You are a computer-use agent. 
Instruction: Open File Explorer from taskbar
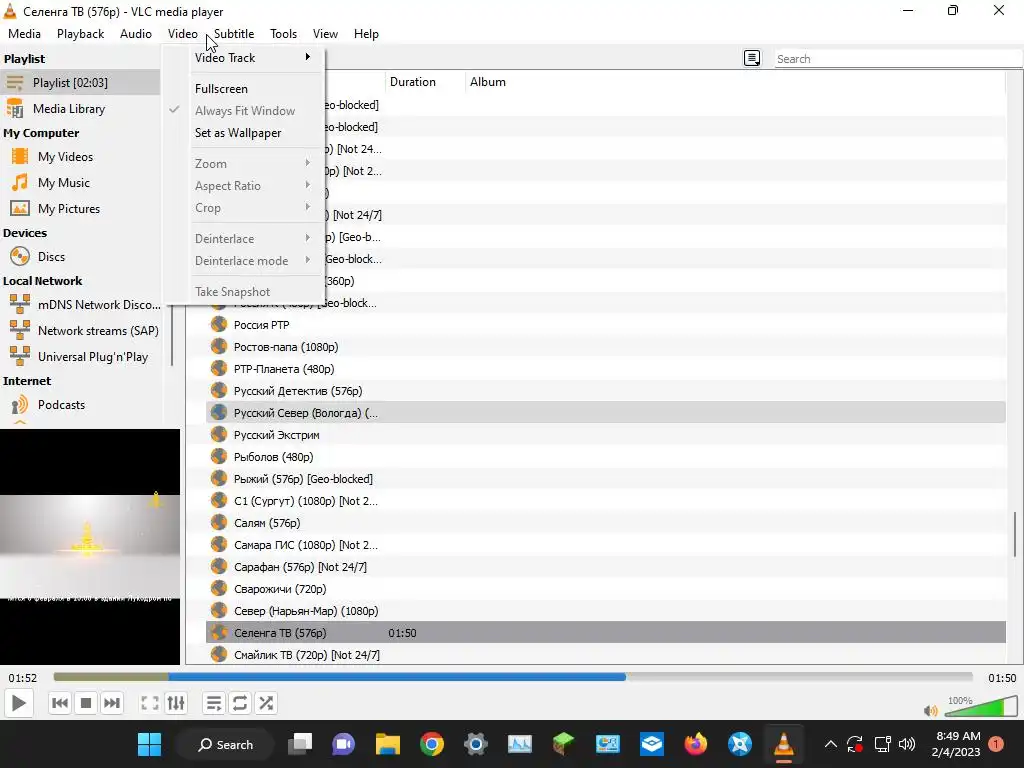[x=388, y=744]
